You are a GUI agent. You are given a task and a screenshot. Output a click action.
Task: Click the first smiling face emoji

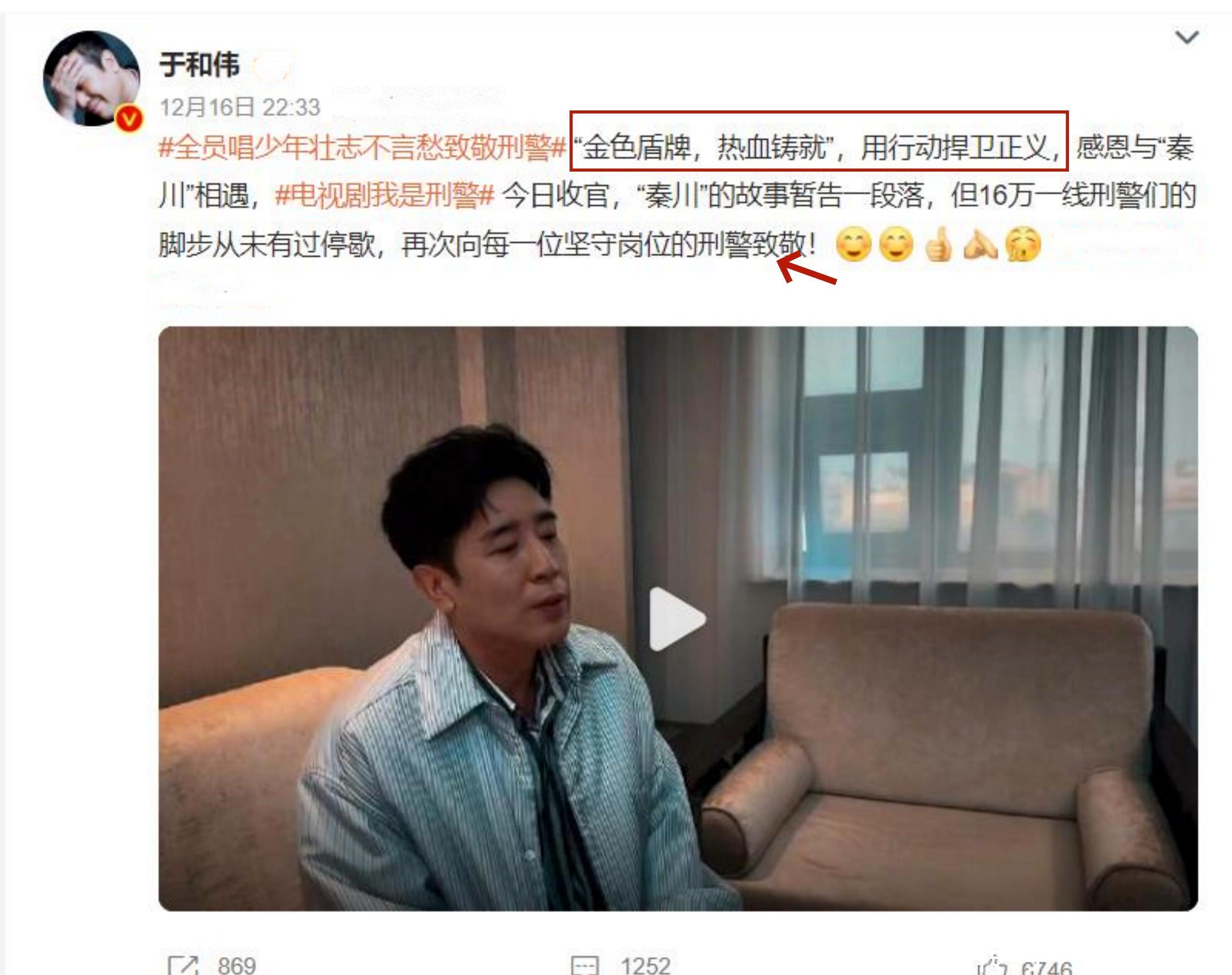[x=853, y=245]
